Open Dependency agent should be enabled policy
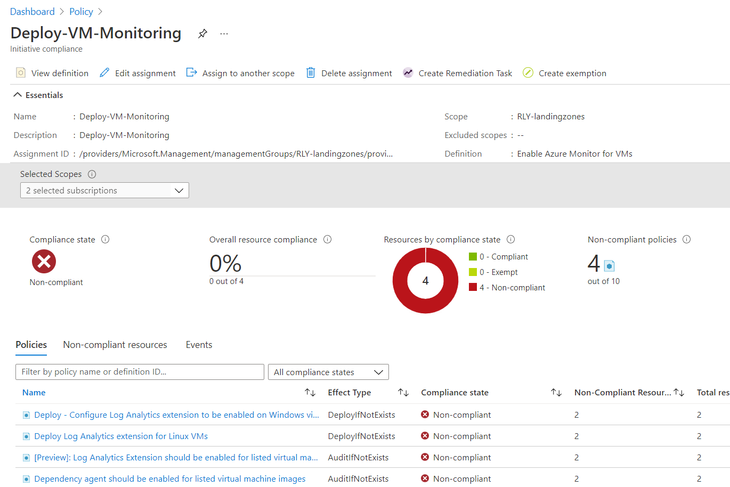Image resolution: width=730 pixels, height=487 pixels. [x=170, y=479]
